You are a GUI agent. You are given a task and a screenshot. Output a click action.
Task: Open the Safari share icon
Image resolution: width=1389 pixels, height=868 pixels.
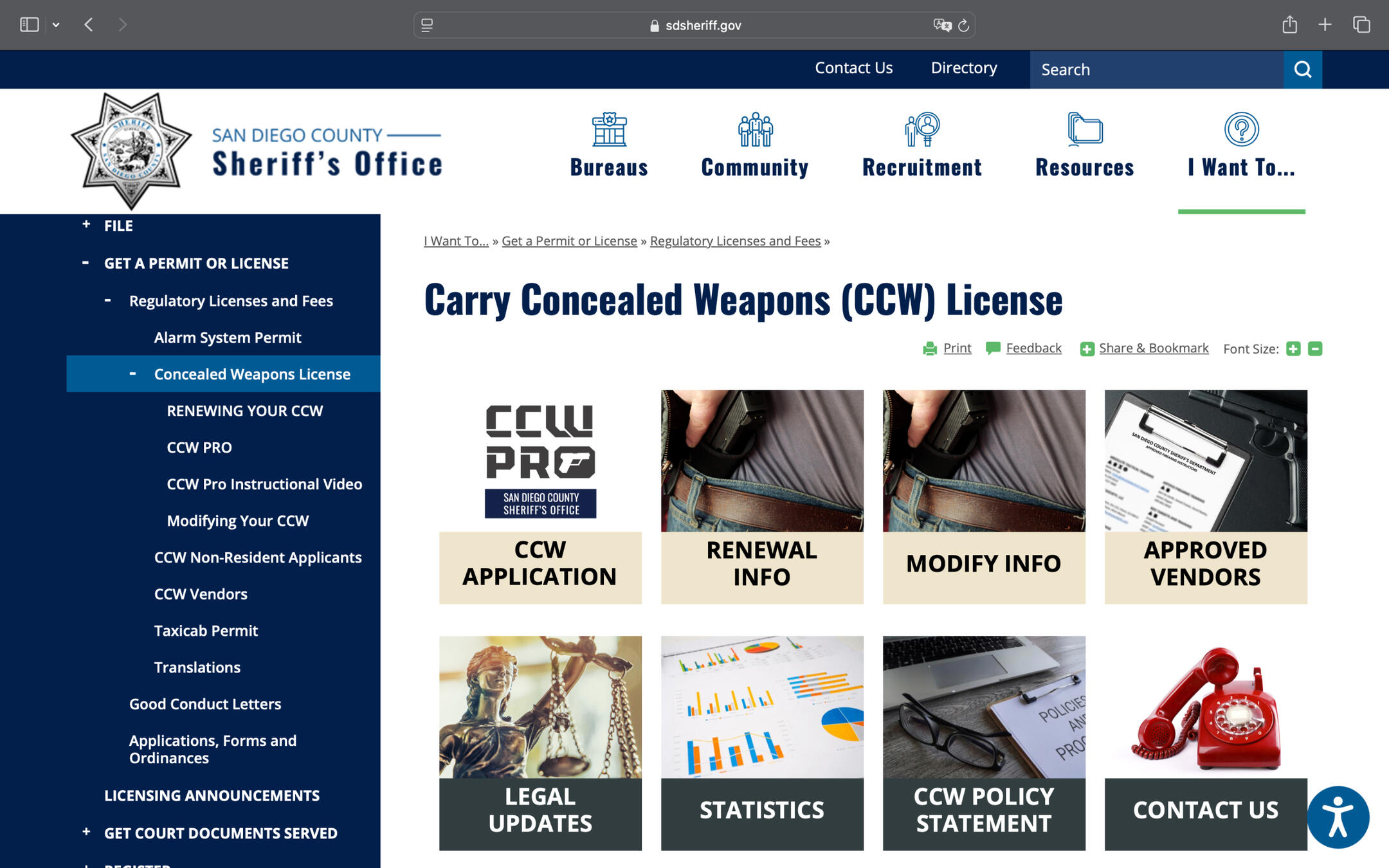pos(1289,25)
